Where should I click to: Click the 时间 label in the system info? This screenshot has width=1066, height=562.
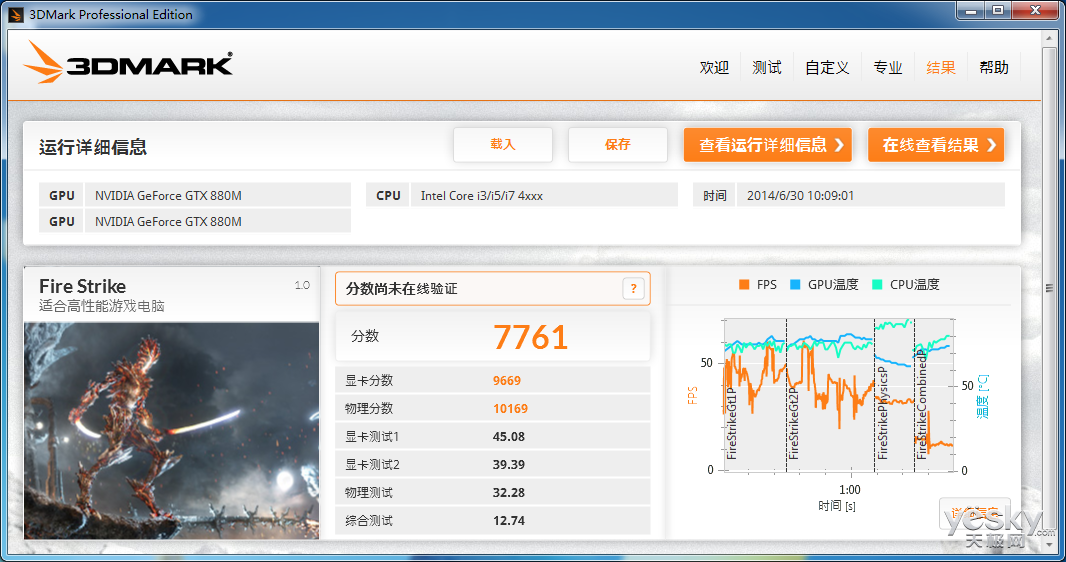(715, 195)
